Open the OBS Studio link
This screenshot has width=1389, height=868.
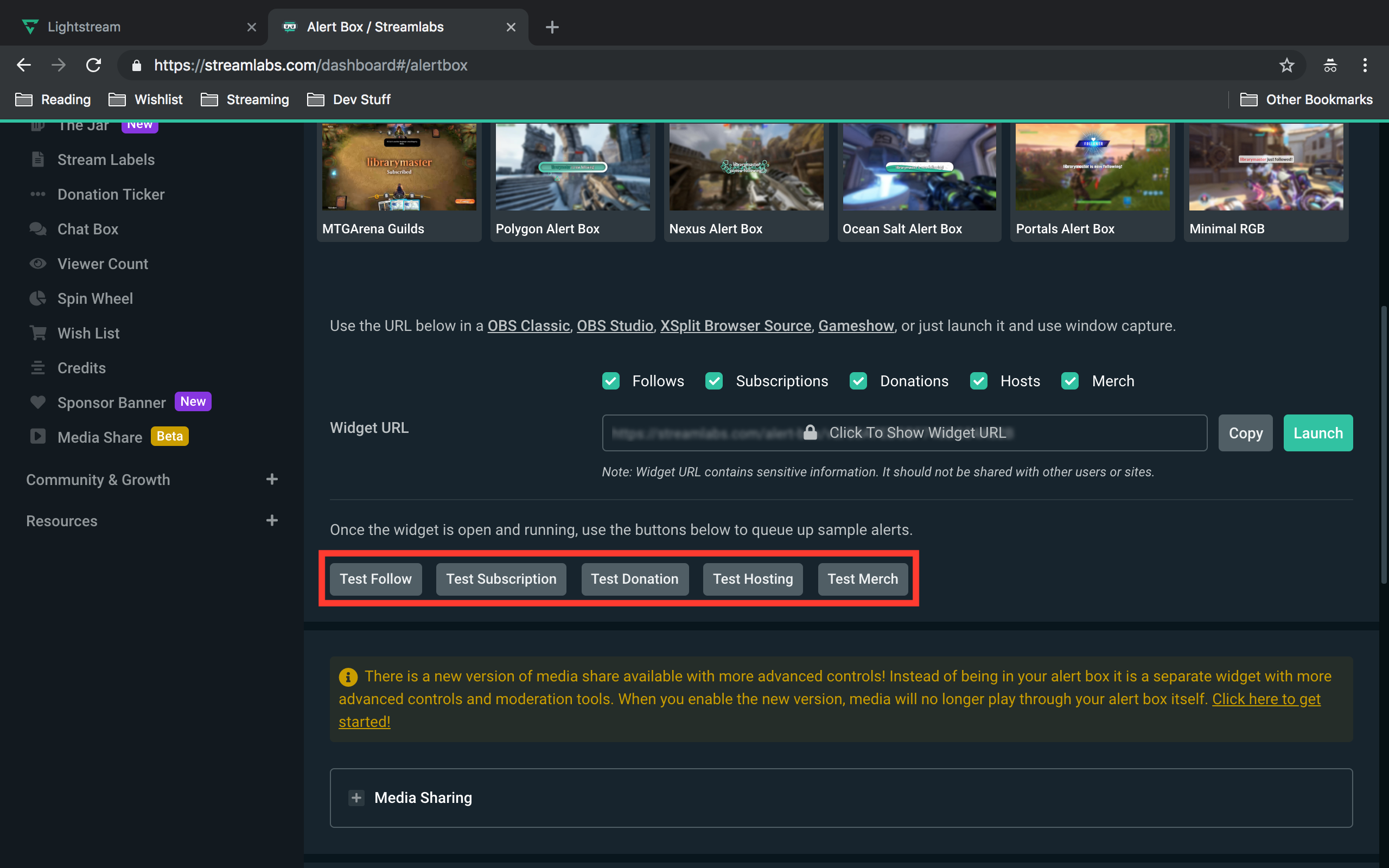614,325
